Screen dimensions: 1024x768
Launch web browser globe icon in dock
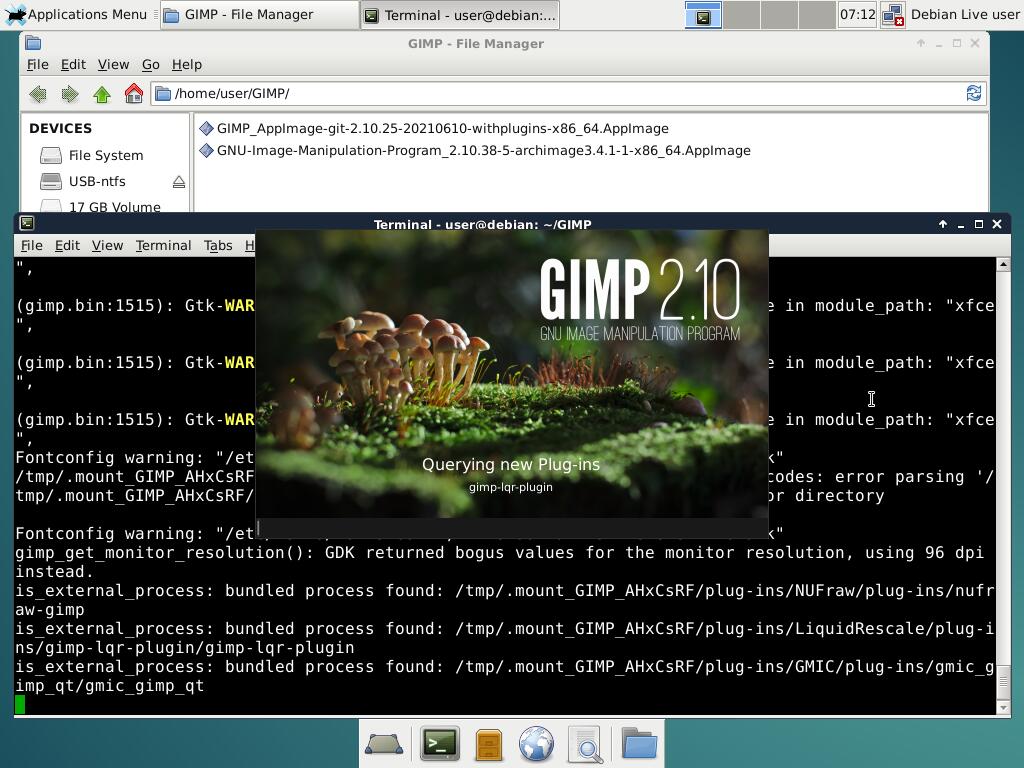[536, 744]
